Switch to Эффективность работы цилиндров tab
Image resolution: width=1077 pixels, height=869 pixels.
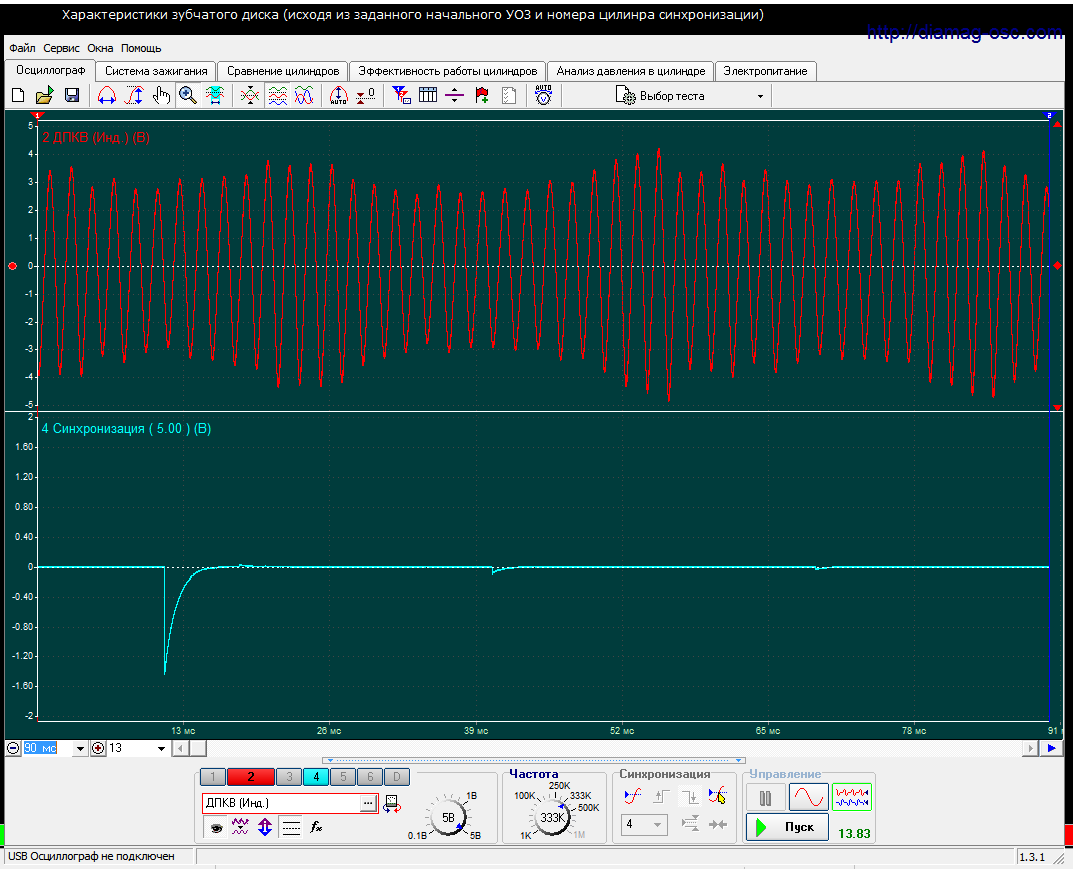448,71
